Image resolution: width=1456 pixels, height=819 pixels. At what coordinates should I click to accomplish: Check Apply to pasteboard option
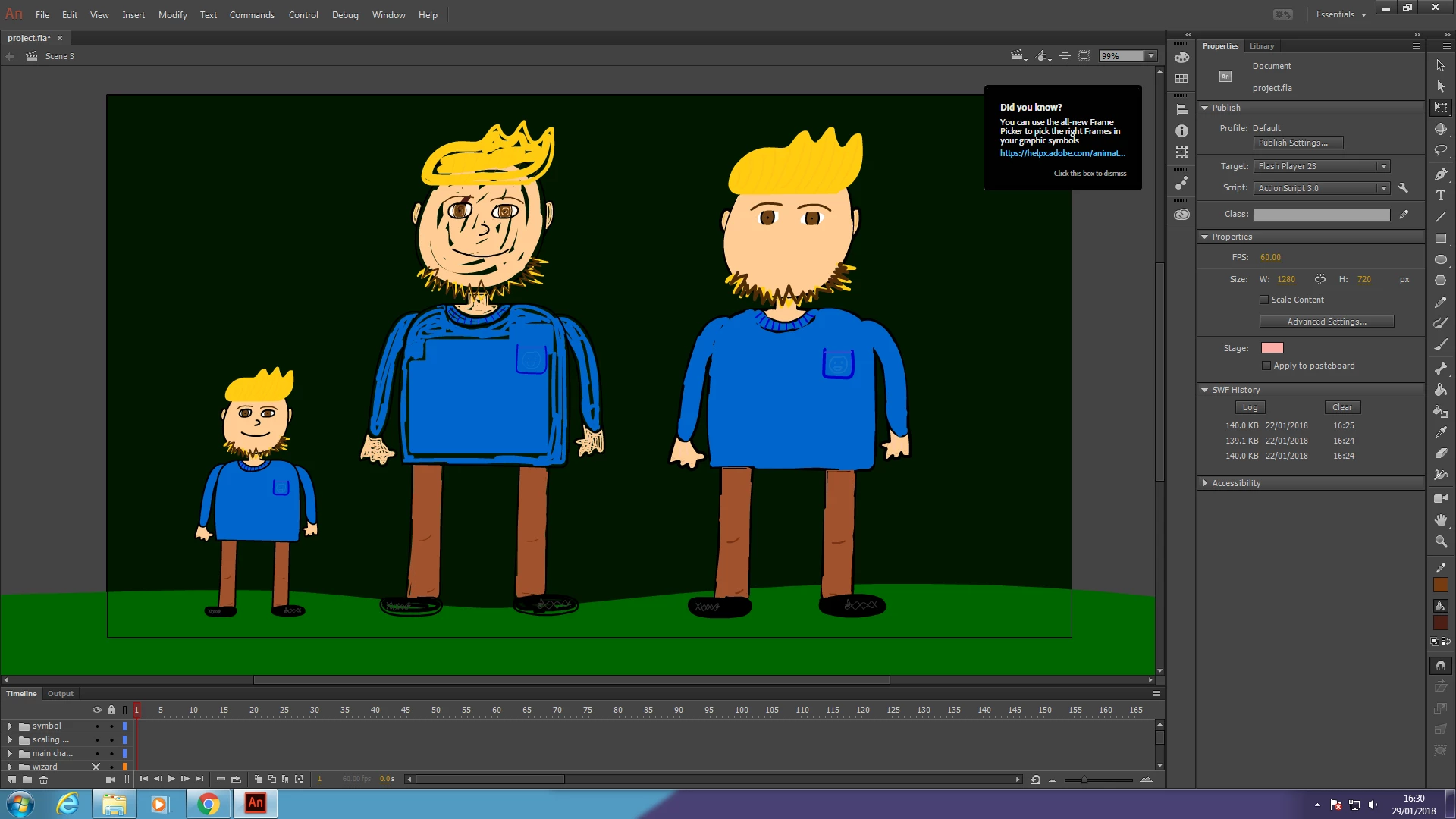pos(1266,366)
